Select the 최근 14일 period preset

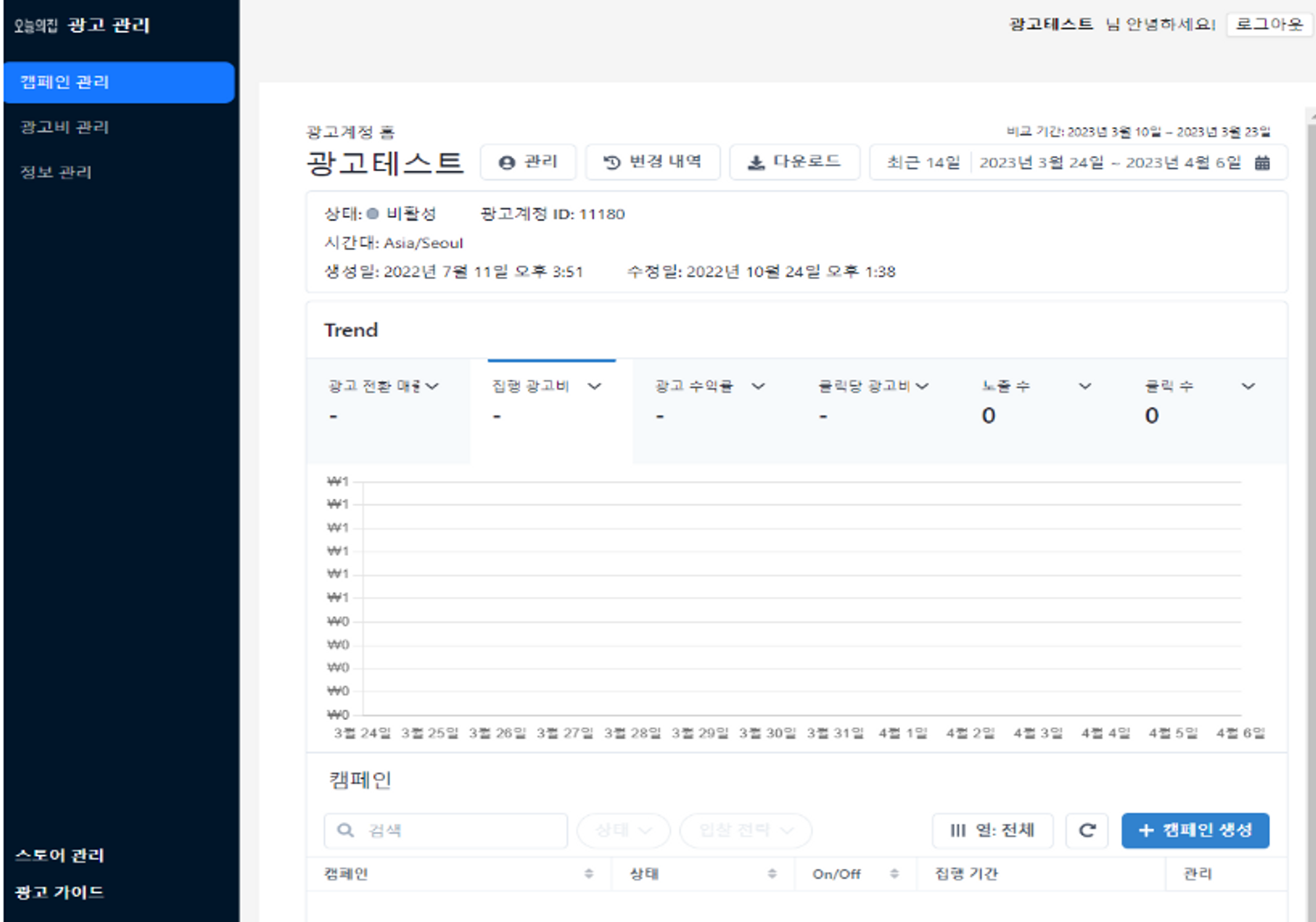click(x=923, y=163)
